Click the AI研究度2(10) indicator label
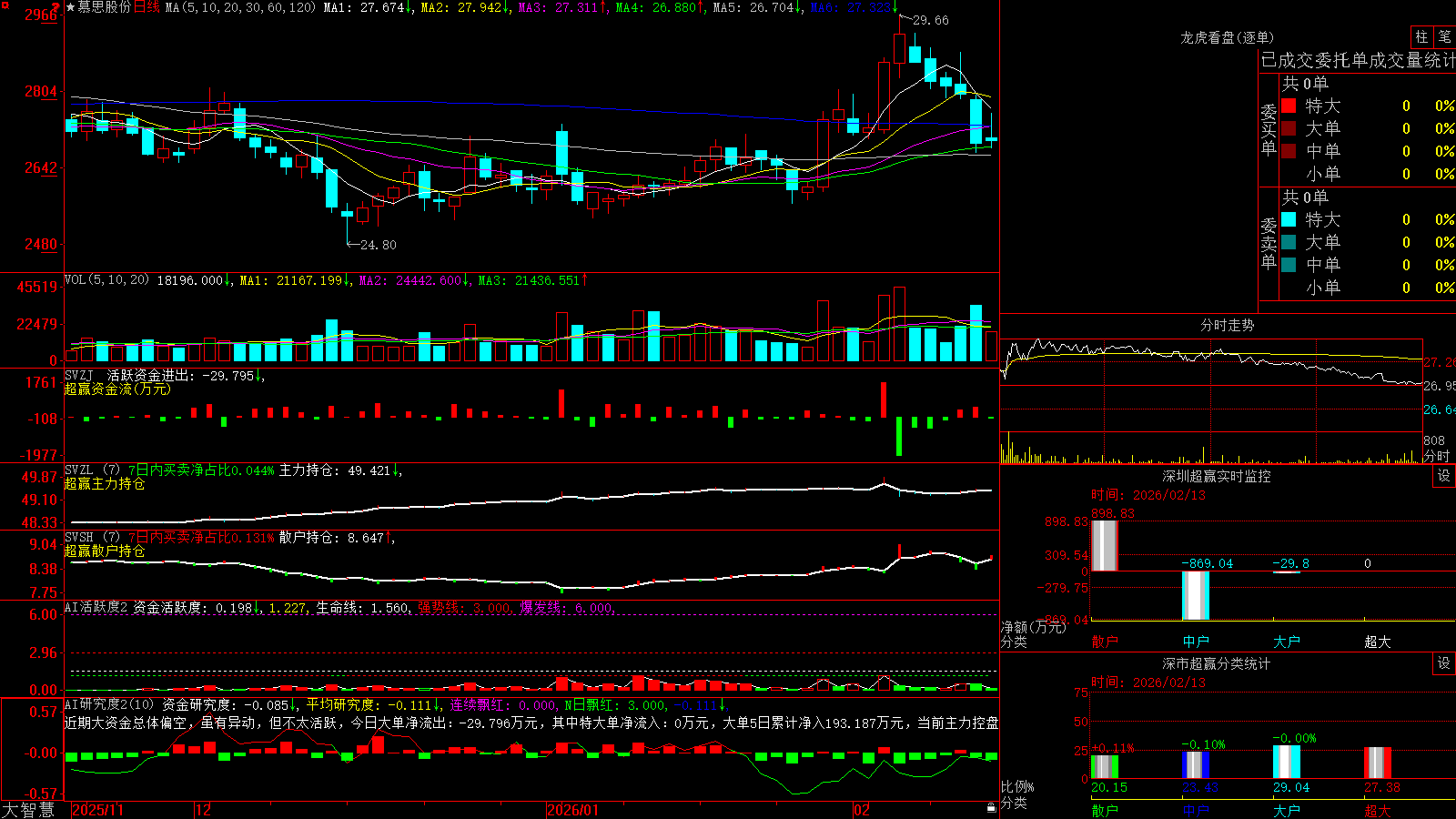This screenshot has height=819, width=1456. (109, 704)
